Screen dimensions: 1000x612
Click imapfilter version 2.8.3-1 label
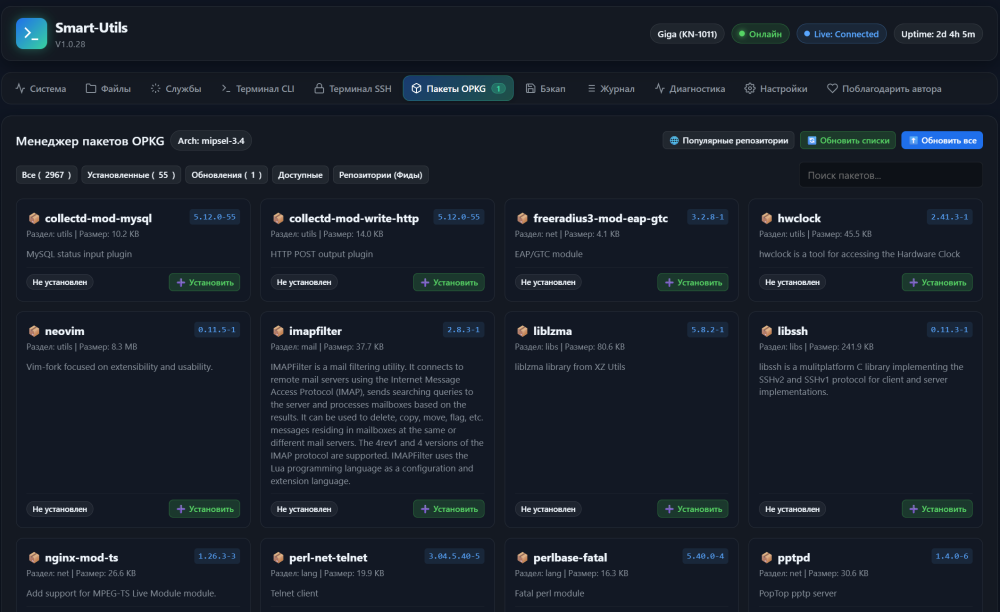464,330
